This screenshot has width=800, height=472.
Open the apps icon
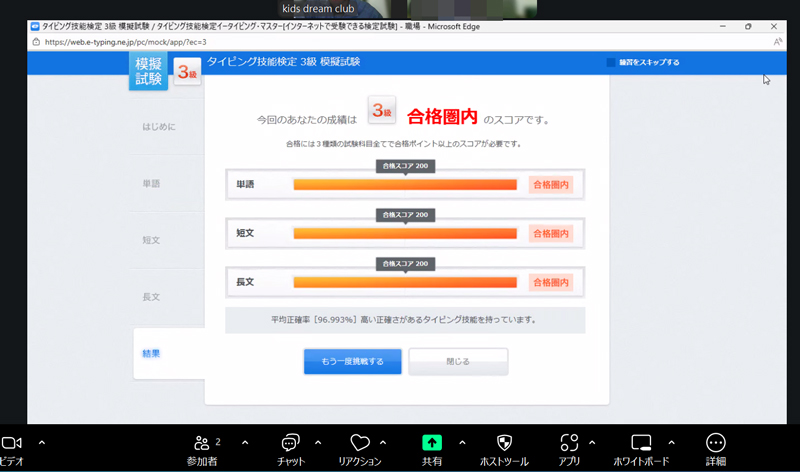tap(569, 442)
